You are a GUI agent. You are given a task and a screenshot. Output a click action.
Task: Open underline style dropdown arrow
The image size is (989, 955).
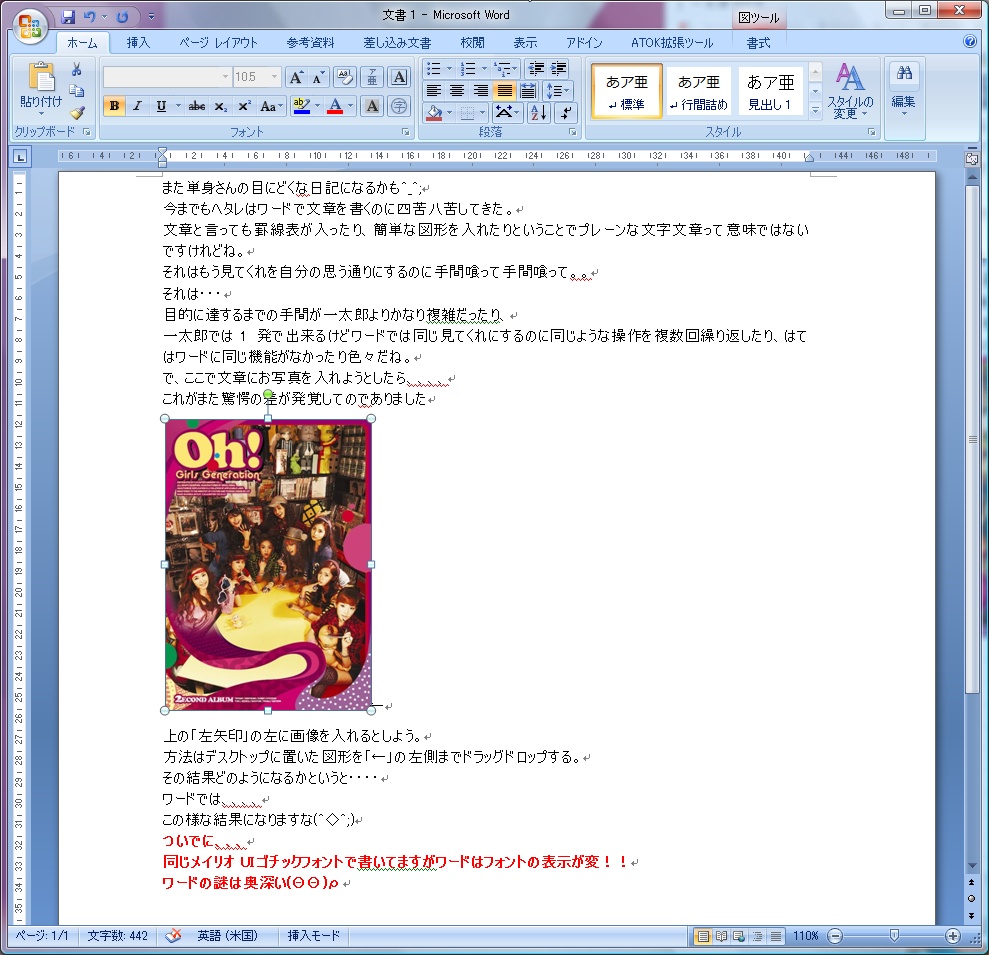coord(178,106)
